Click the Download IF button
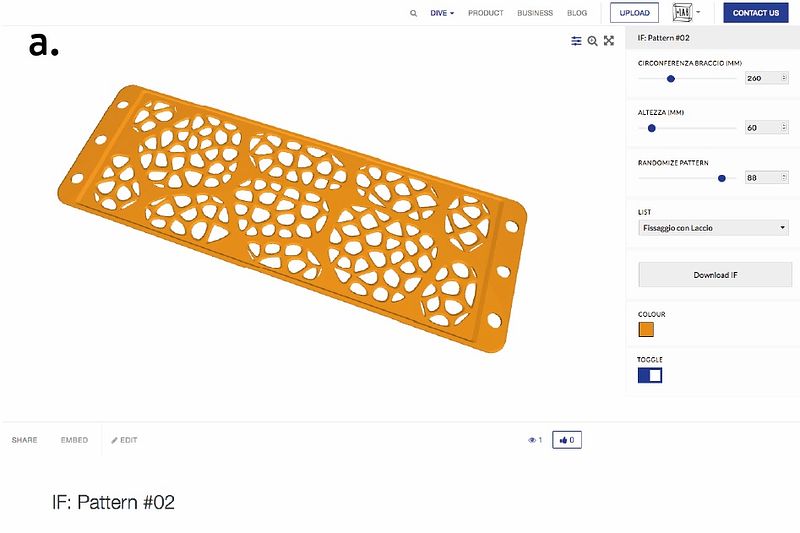This screenshot has height=533, width=800. [x=715, y=275]
